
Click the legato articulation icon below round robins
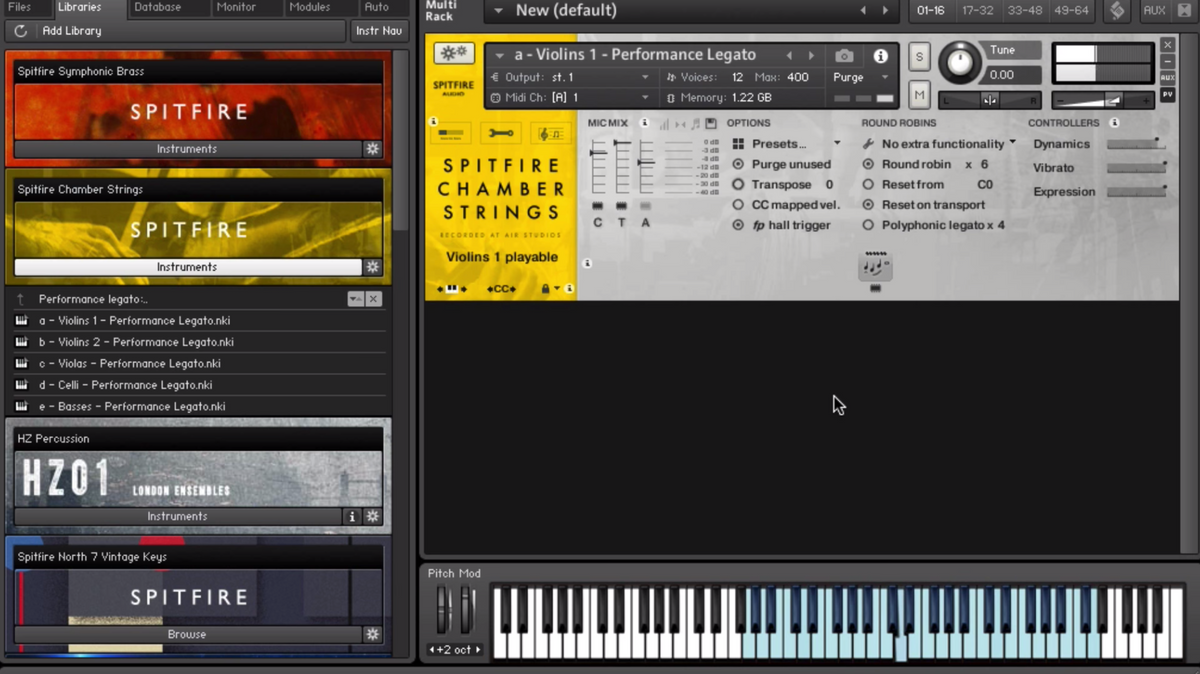click(875, 266)
